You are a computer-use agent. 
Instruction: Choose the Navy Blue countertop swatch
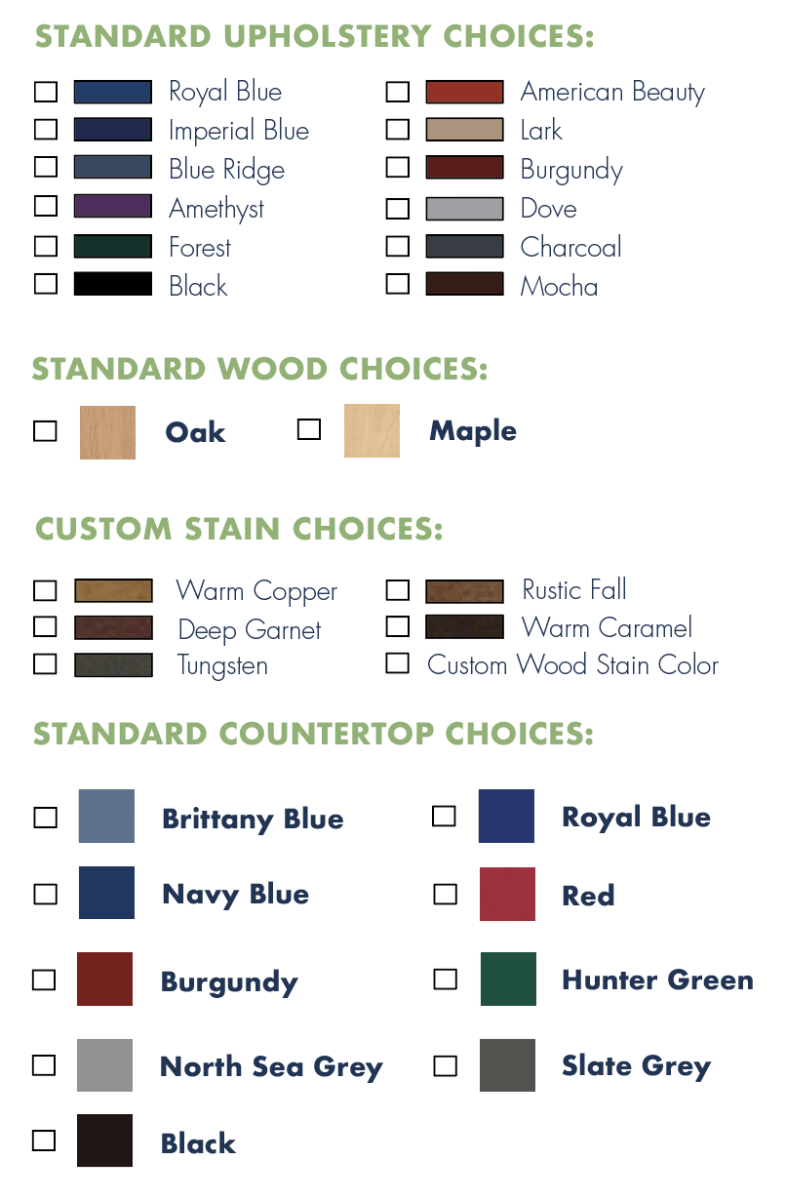107,893
